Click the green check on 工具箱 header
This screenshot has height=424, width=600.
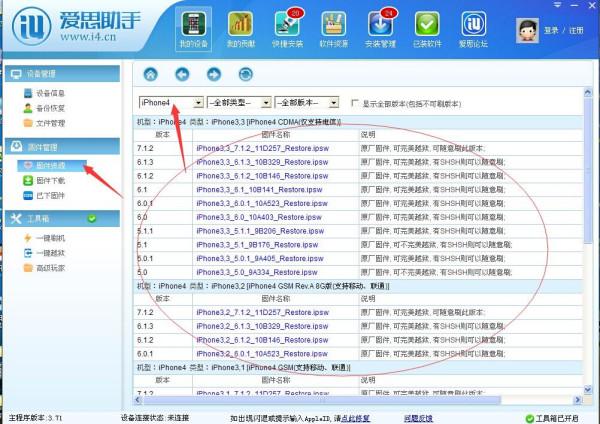(x=92, y=219)
